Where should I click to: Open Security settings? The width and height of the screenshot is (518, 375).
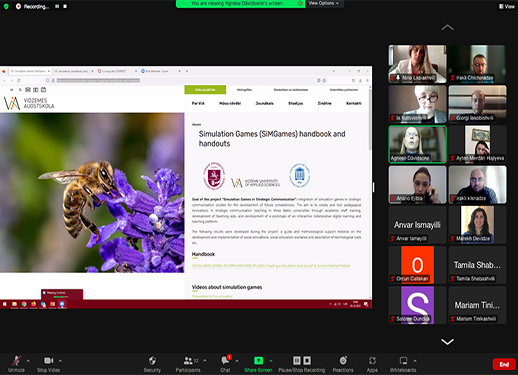[152, 364]
